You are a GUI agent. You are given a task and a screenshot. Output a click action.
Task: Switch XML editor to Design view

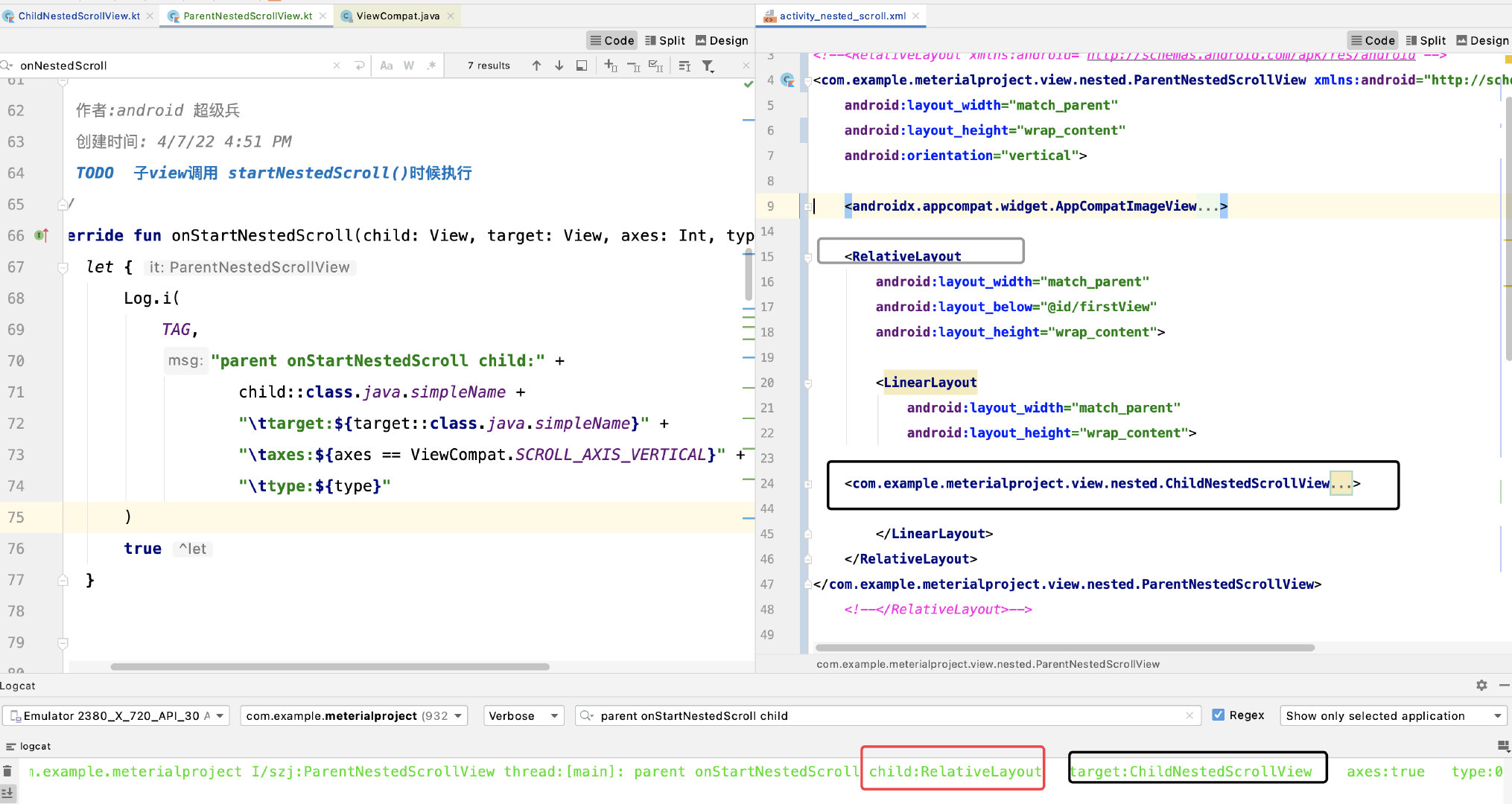(x=1482, y=40)
